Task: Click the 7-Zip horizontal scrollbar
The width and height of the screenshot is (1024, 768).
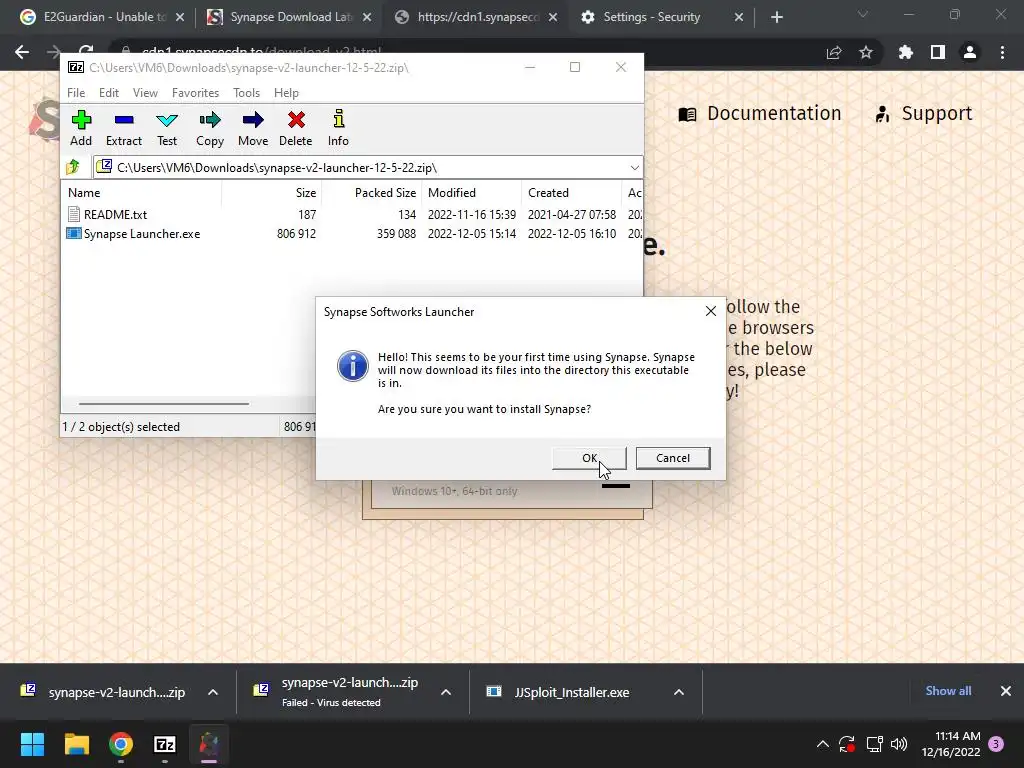Action: click(x=163, y=404)
